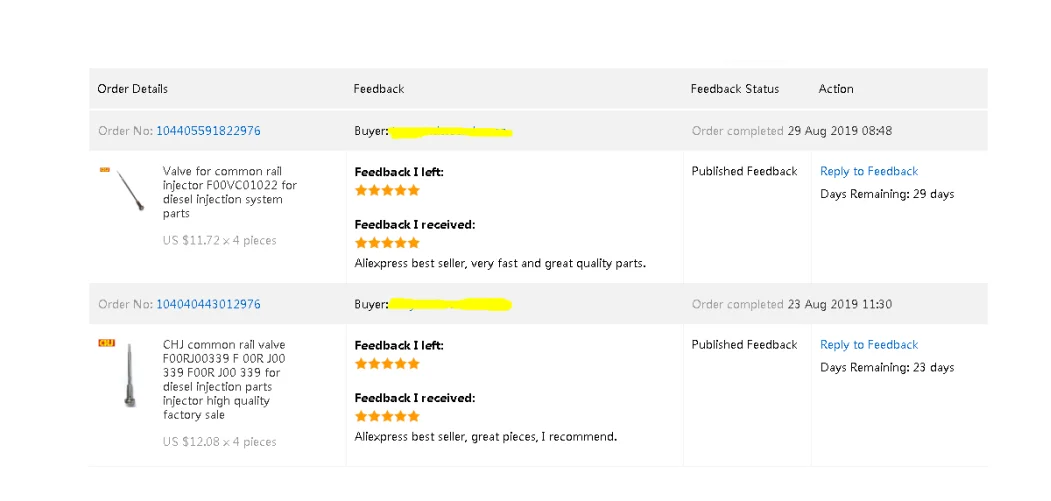Click the highlighted buyer name on the second order
Viewport: 1051px width, 501px height.
(451, 304)
